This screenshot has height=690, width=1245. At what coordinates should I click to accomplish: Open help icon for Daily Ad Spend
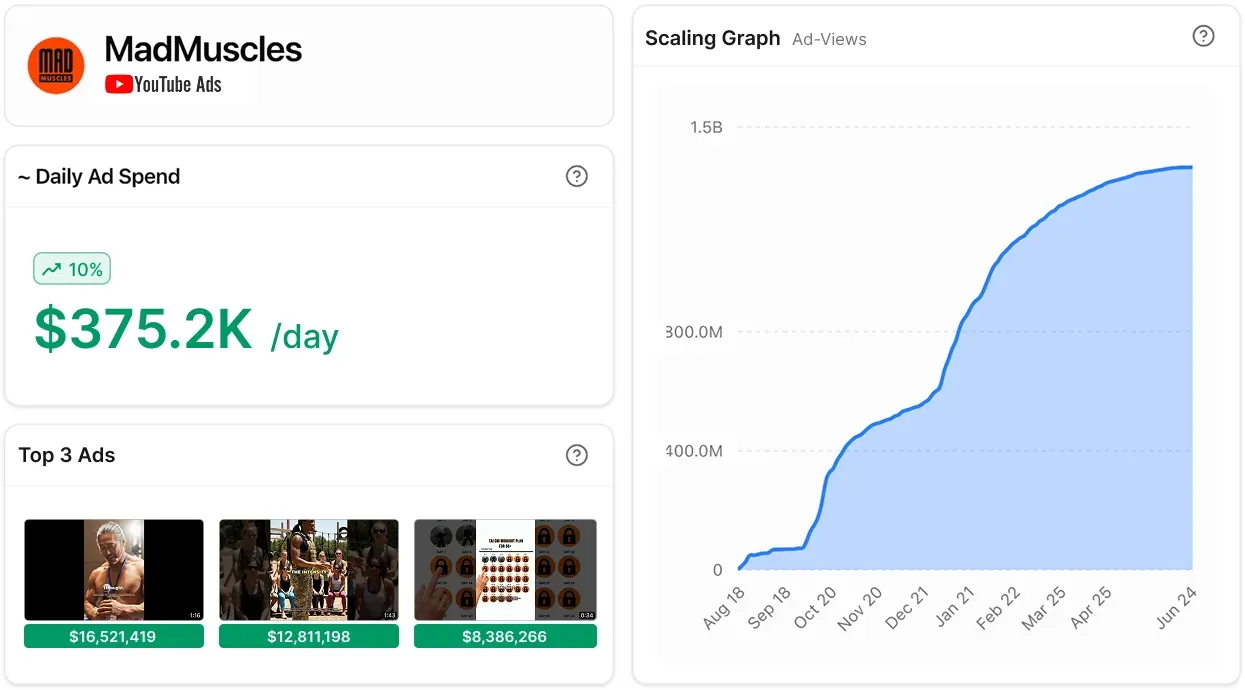[x=577, y=176]
